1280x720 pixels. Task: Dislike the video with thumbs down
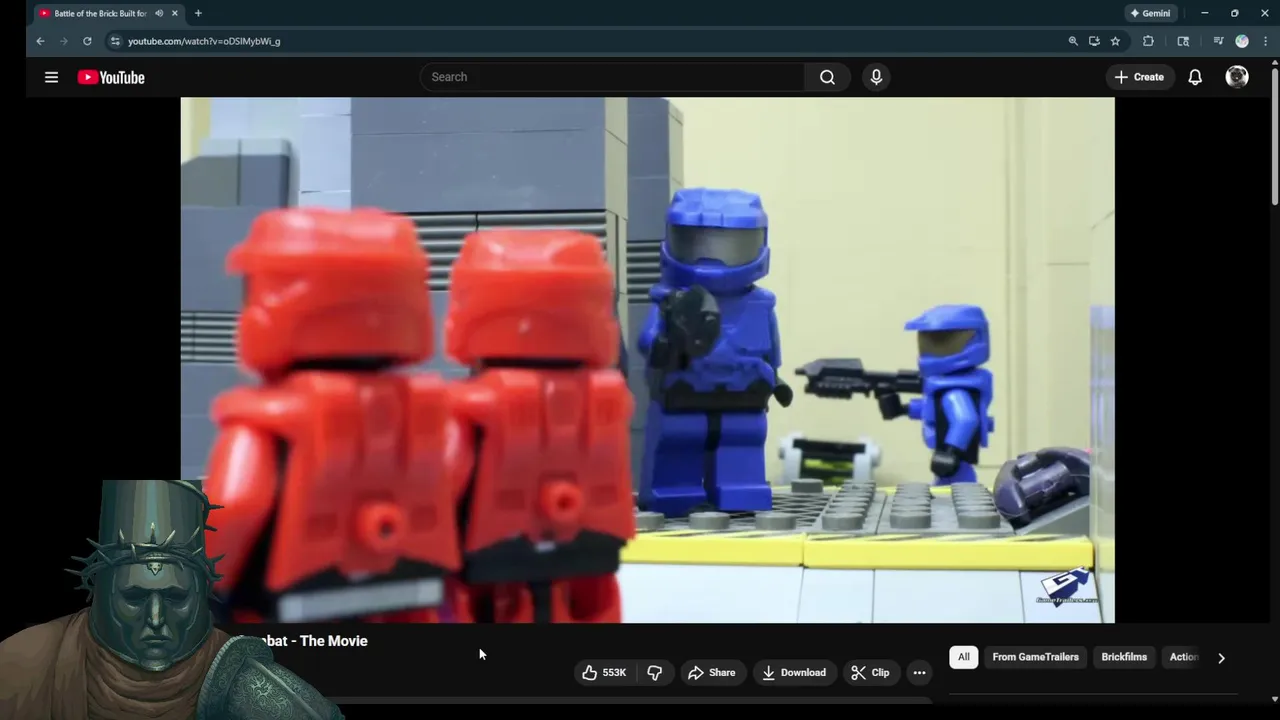click(655, 673)
